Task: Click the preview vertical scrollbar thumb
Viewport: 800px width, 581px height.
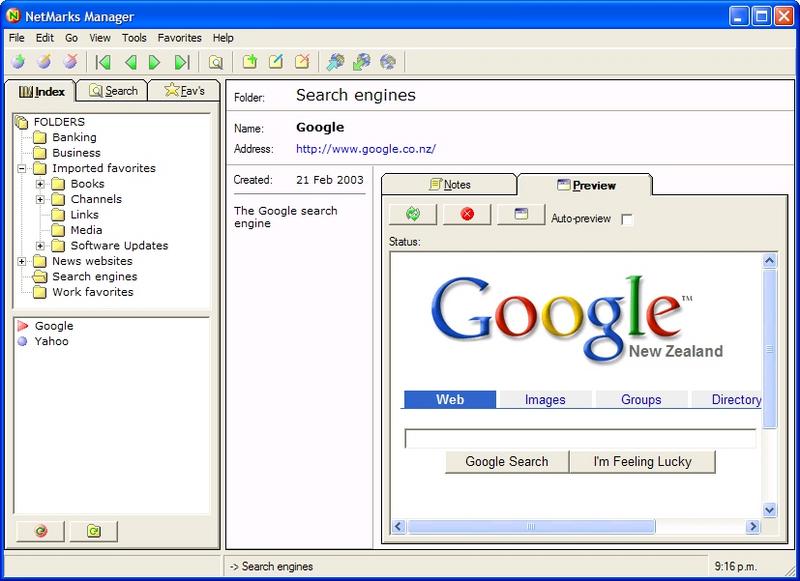Action: coord(769,349)
